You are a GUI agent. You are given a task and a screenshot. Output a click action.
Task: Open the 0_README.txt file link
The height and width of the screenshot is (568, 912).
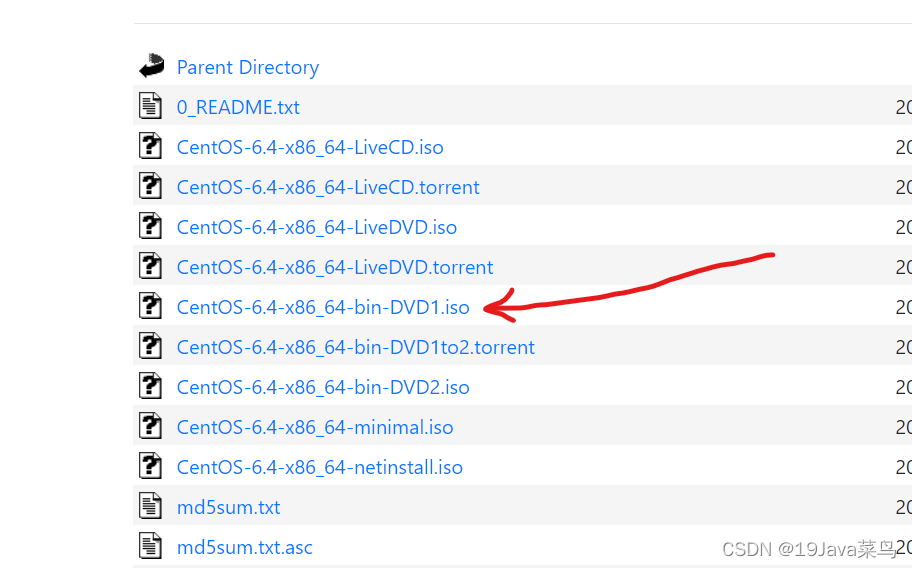[x=238, y=108]
